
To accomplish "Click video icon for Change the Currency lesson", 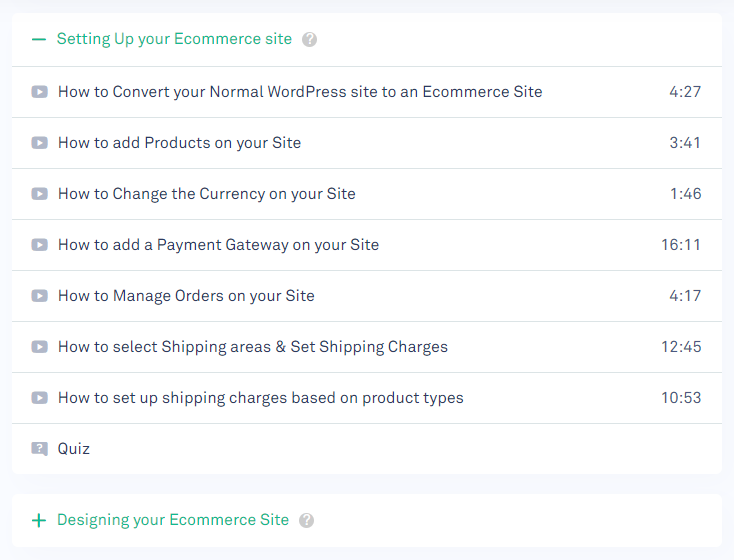I will [x=39, y=194].
